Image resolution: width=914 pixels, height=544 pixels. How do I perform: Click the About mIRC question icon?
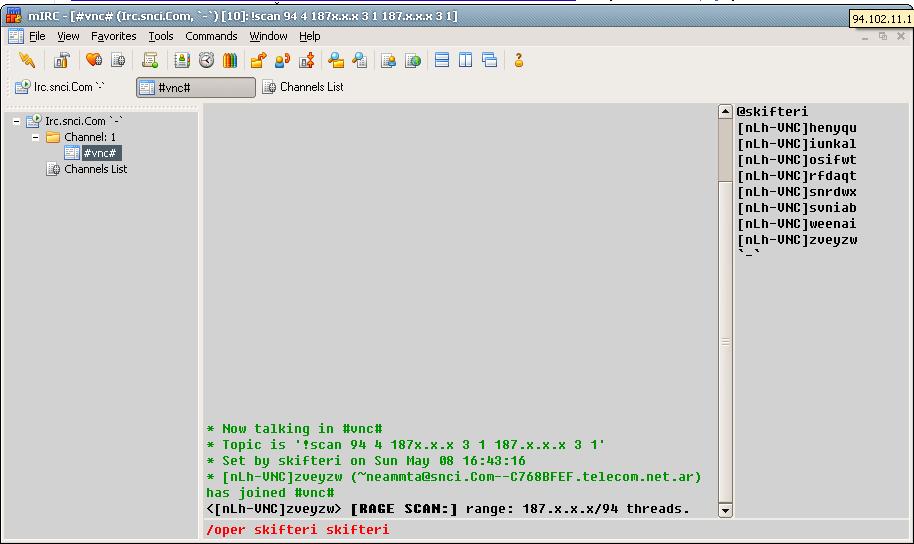[x=518, y=60]
